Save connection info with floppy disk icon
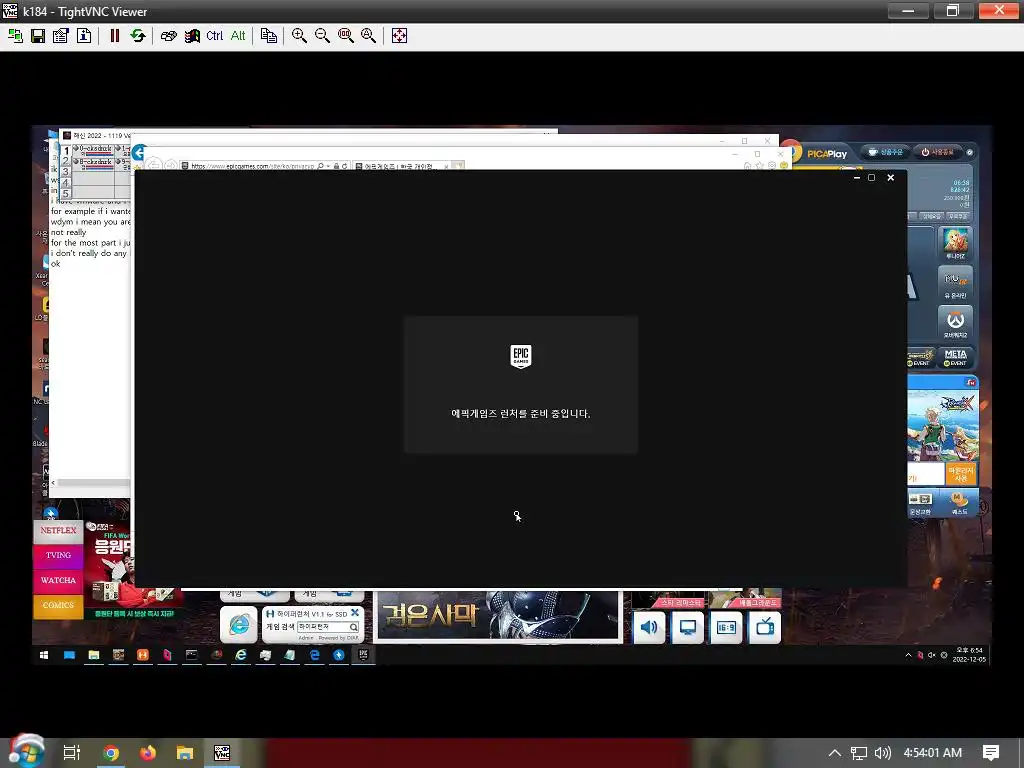 (x=38, y=36)
